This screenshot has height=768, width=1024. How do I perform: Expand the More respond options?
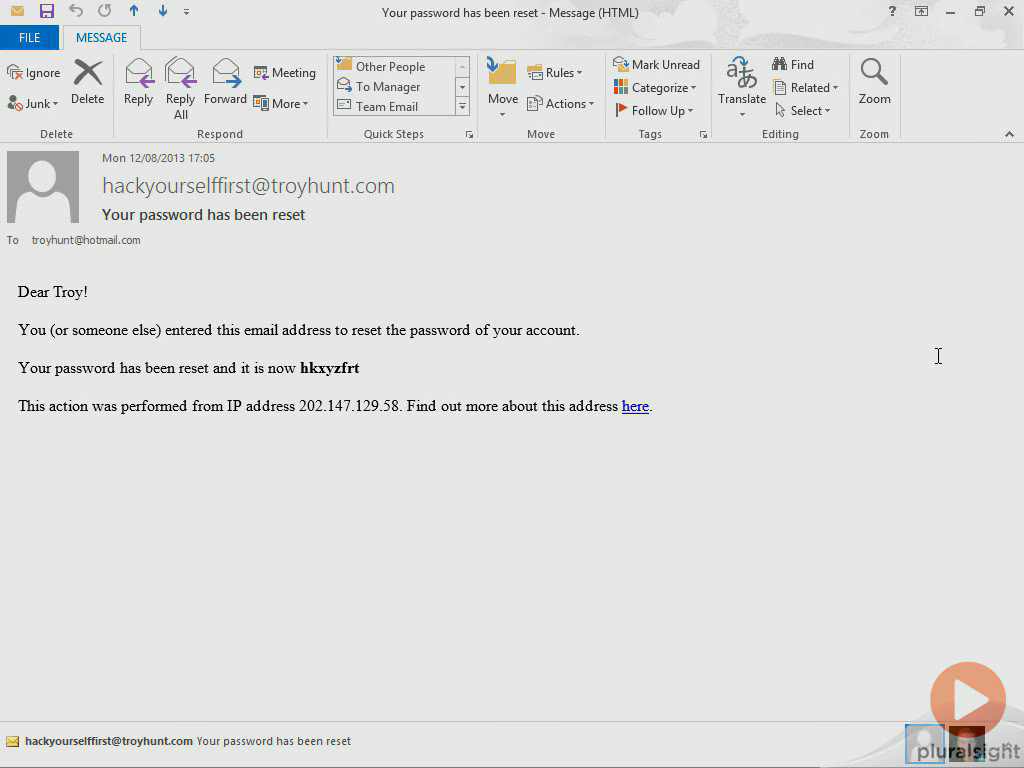281,103
